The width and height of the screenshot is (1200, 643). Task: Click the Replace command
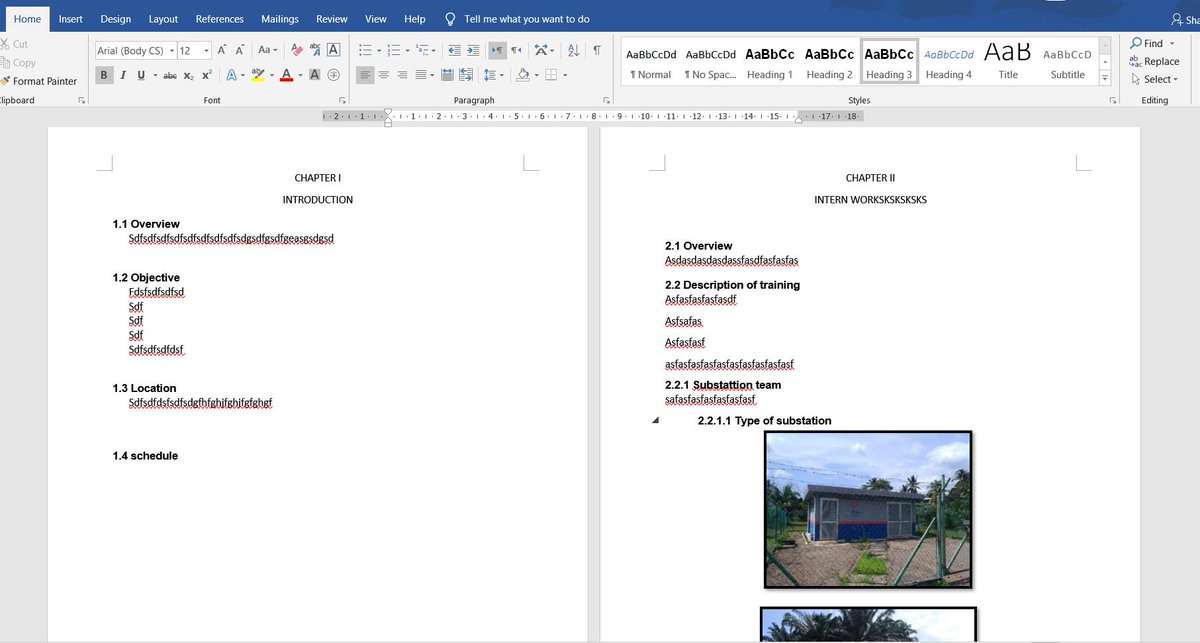[x=1154, y=61]
